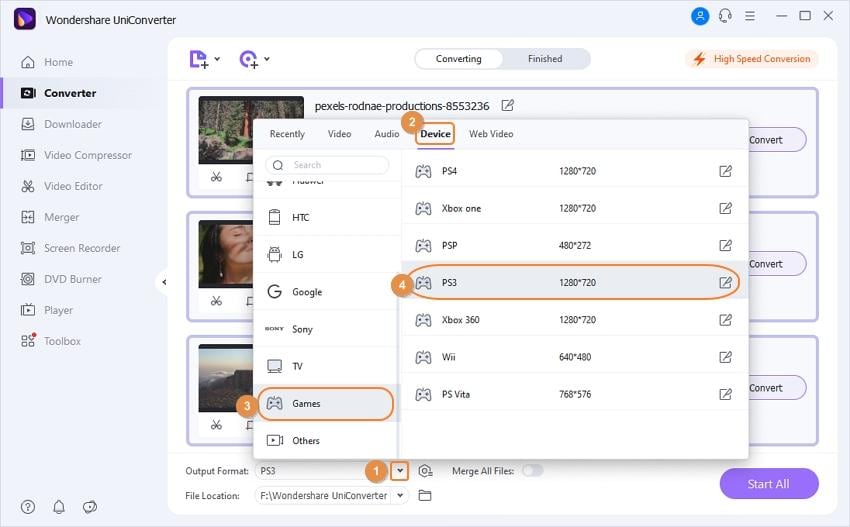Switch to the Finished tab

point(545,59)
